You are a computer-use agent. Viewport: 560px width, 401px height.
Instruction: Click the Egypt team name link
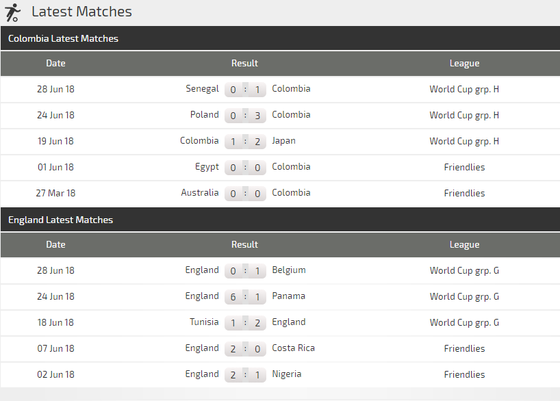point(207,167)
